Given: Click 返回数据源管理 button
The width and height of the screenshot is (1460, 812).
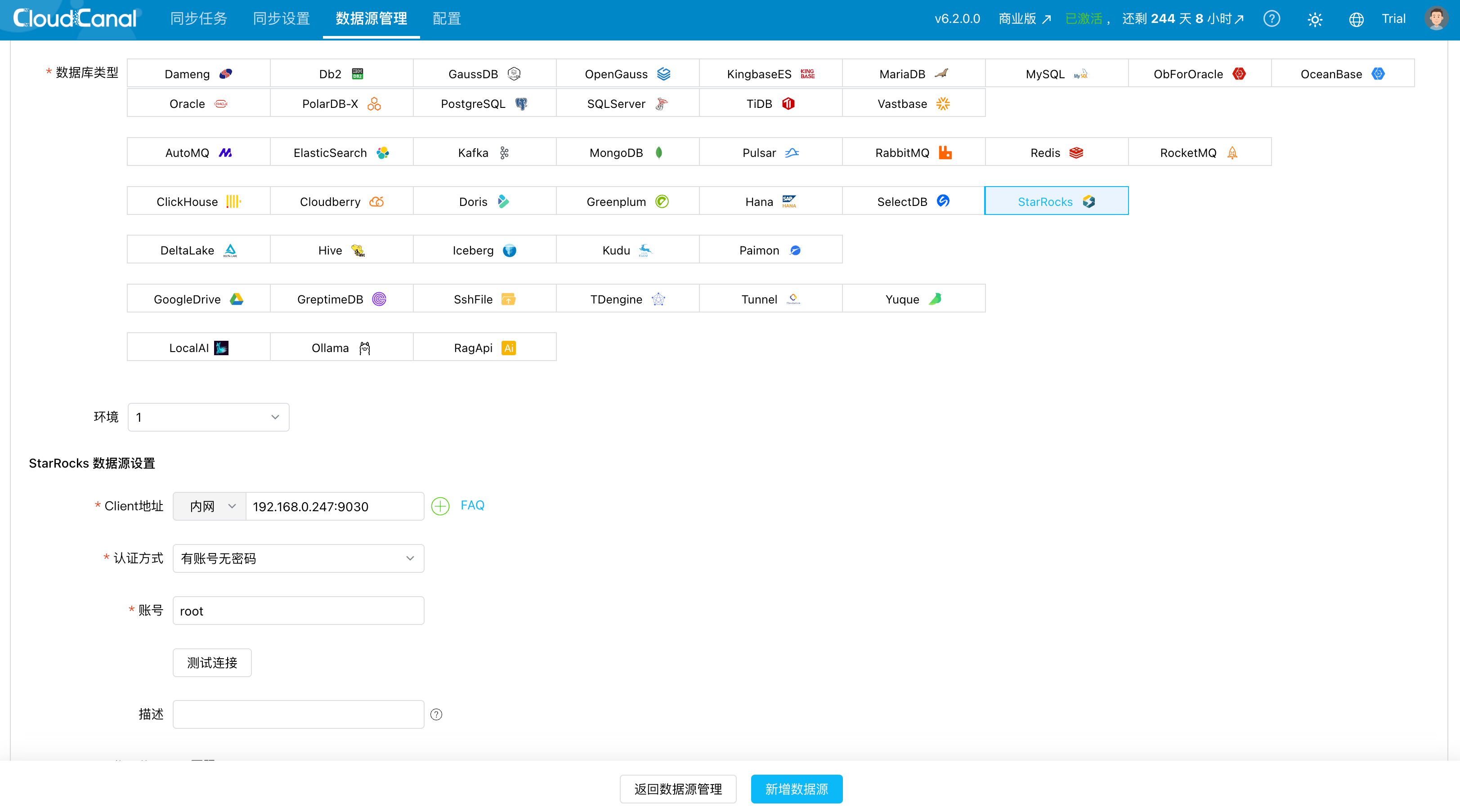Looking at the screenshot, I should pos(678,789).
